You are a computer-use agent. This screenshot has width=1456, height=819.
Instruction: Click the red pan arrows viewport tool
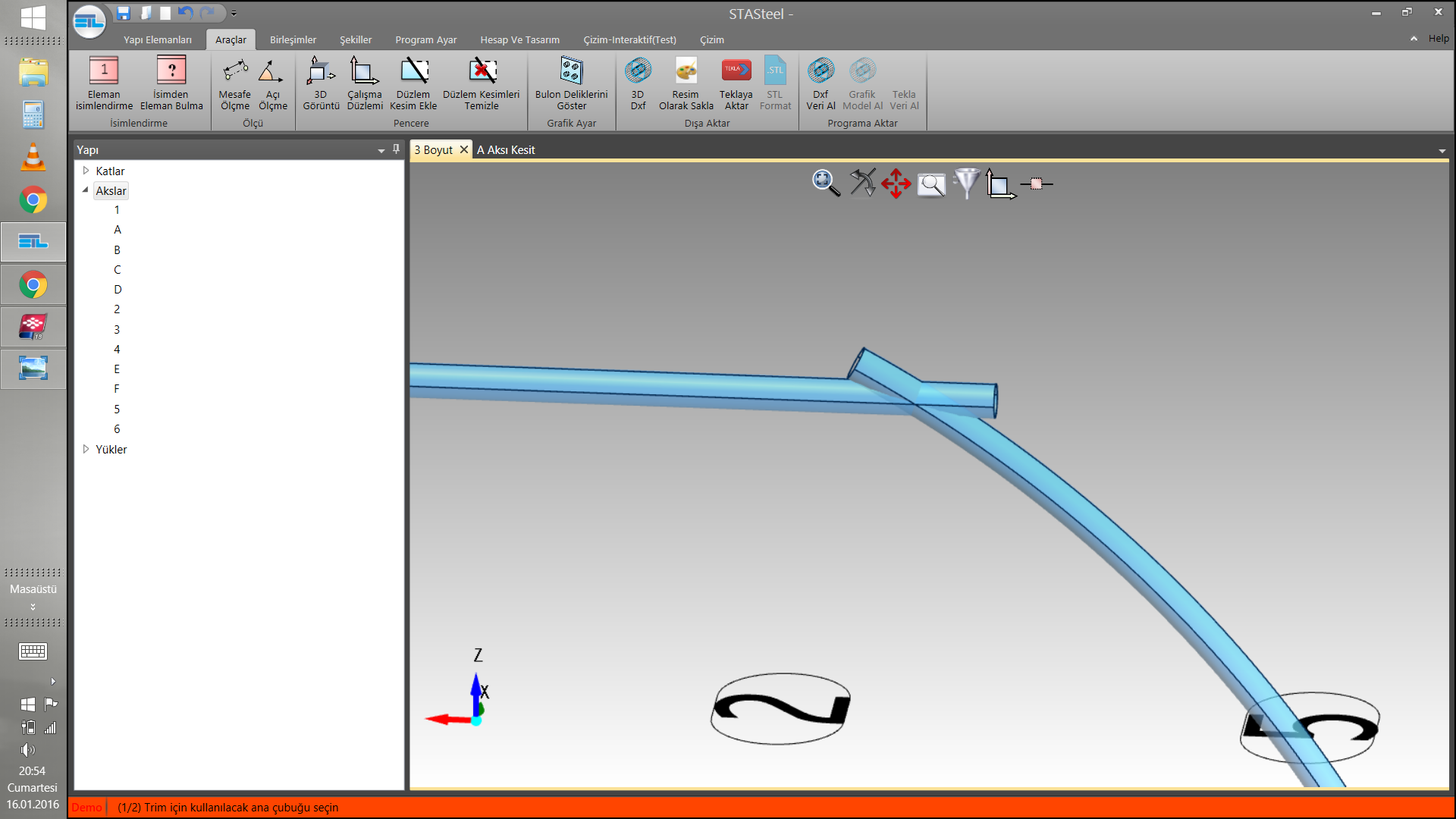[x=896, y=184]
